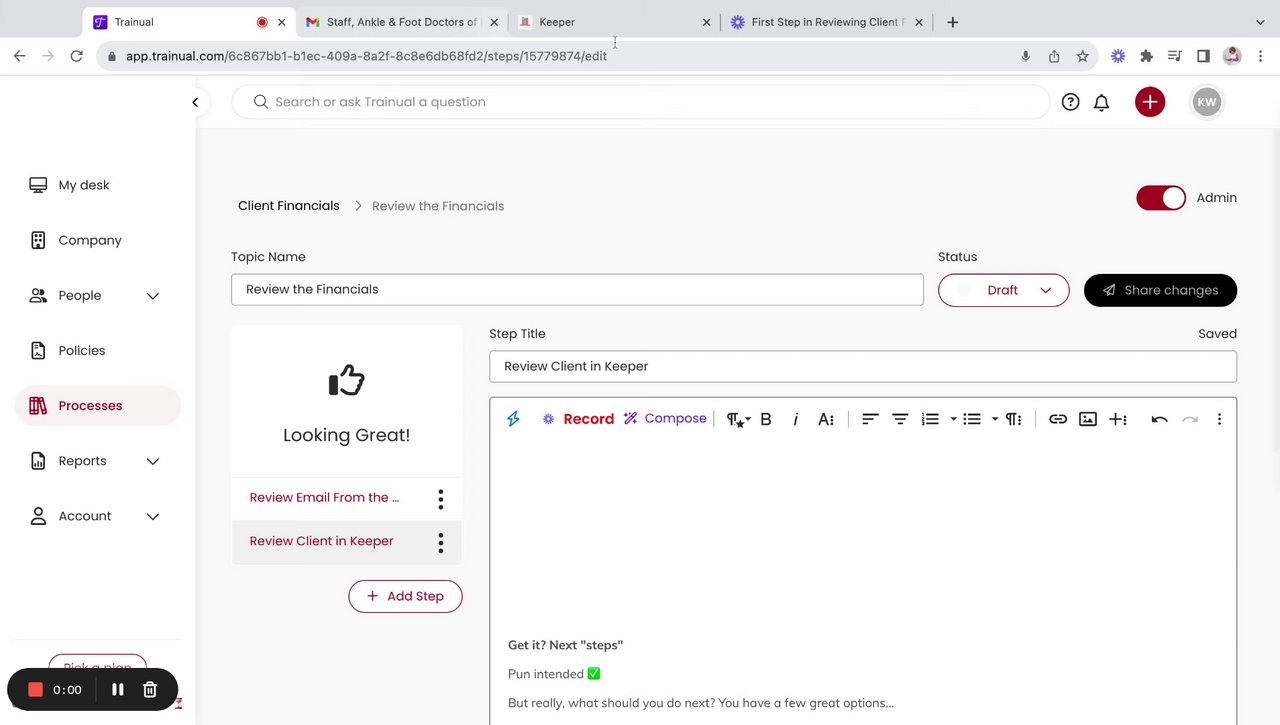Go to Policies in the sidebar
This screenshot has width=1280, height=725.
pos(81,351)
